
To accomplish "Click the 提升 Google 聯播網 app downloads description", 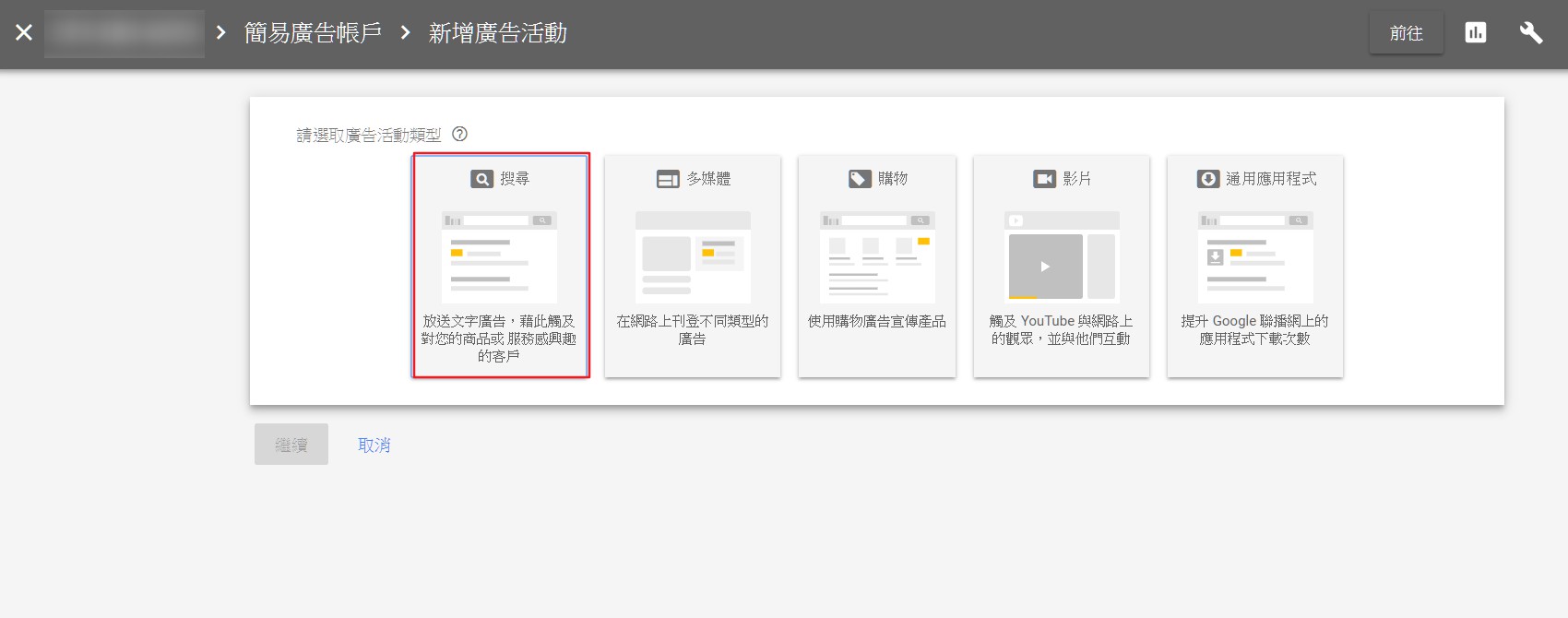I will [x=1254, y=329].
